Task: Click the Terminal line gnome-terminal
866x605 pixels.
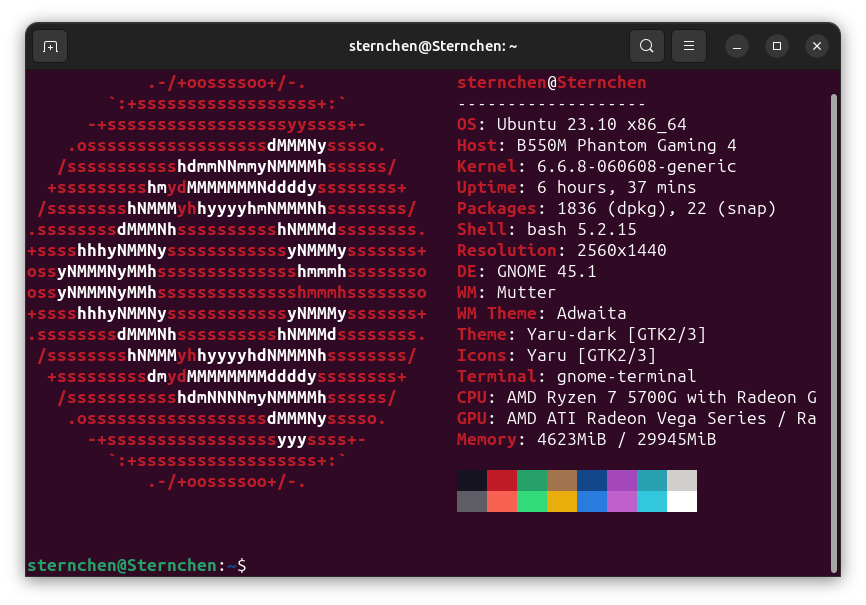Action: click(x=577, y=376)
